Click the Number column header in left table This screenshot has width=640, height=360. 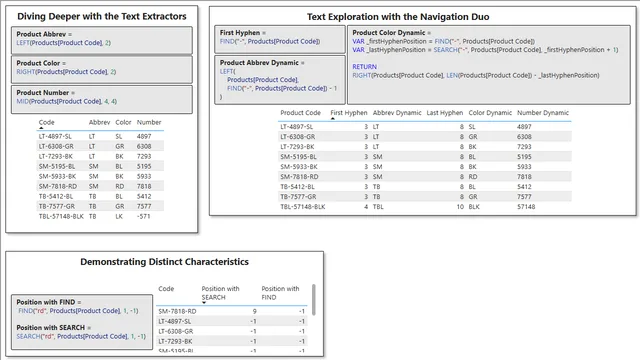point(149,122)
